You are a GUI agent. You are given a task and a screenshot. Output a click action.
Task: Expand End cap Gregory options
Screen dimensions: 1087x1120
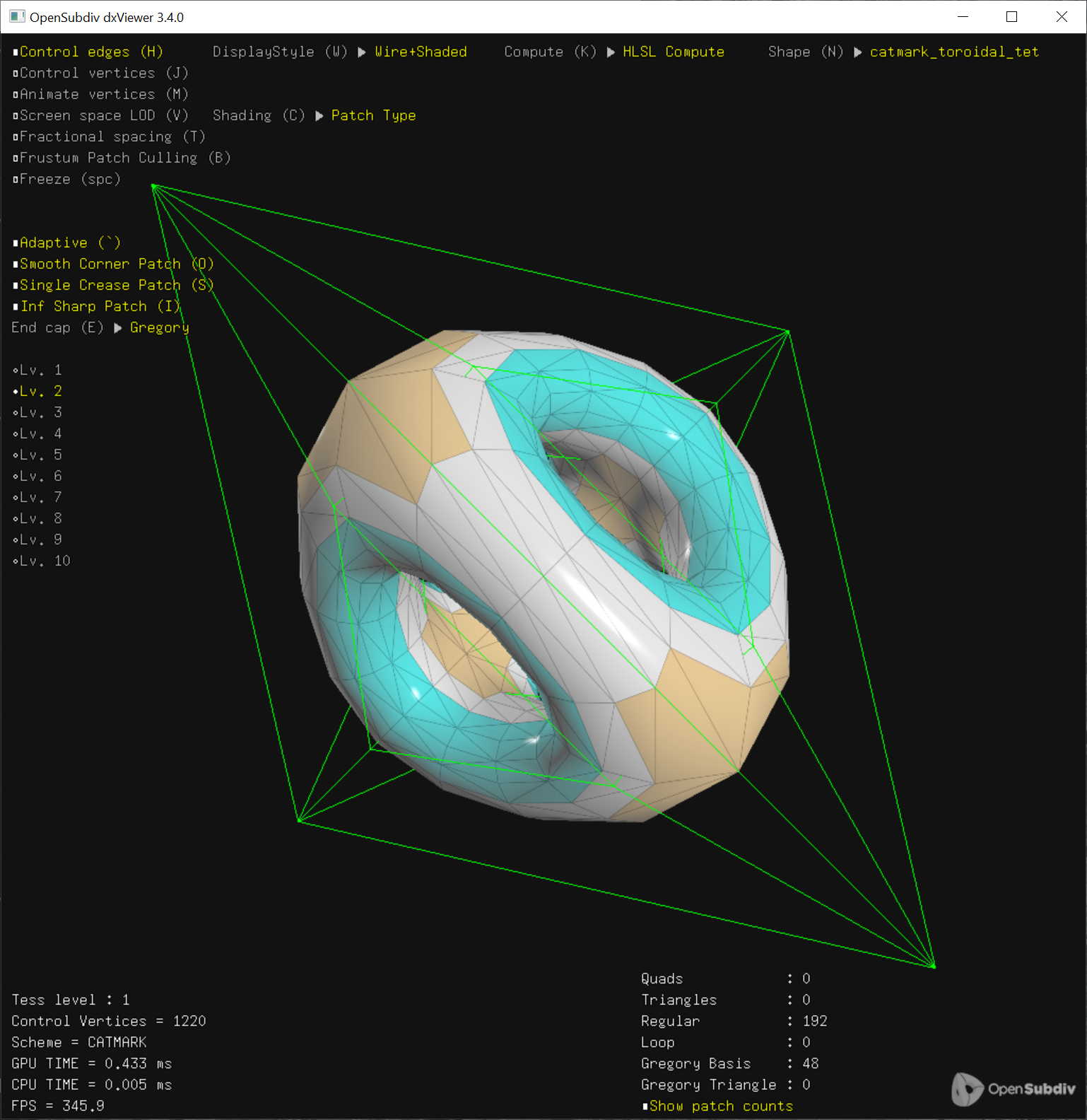[159, 327]
